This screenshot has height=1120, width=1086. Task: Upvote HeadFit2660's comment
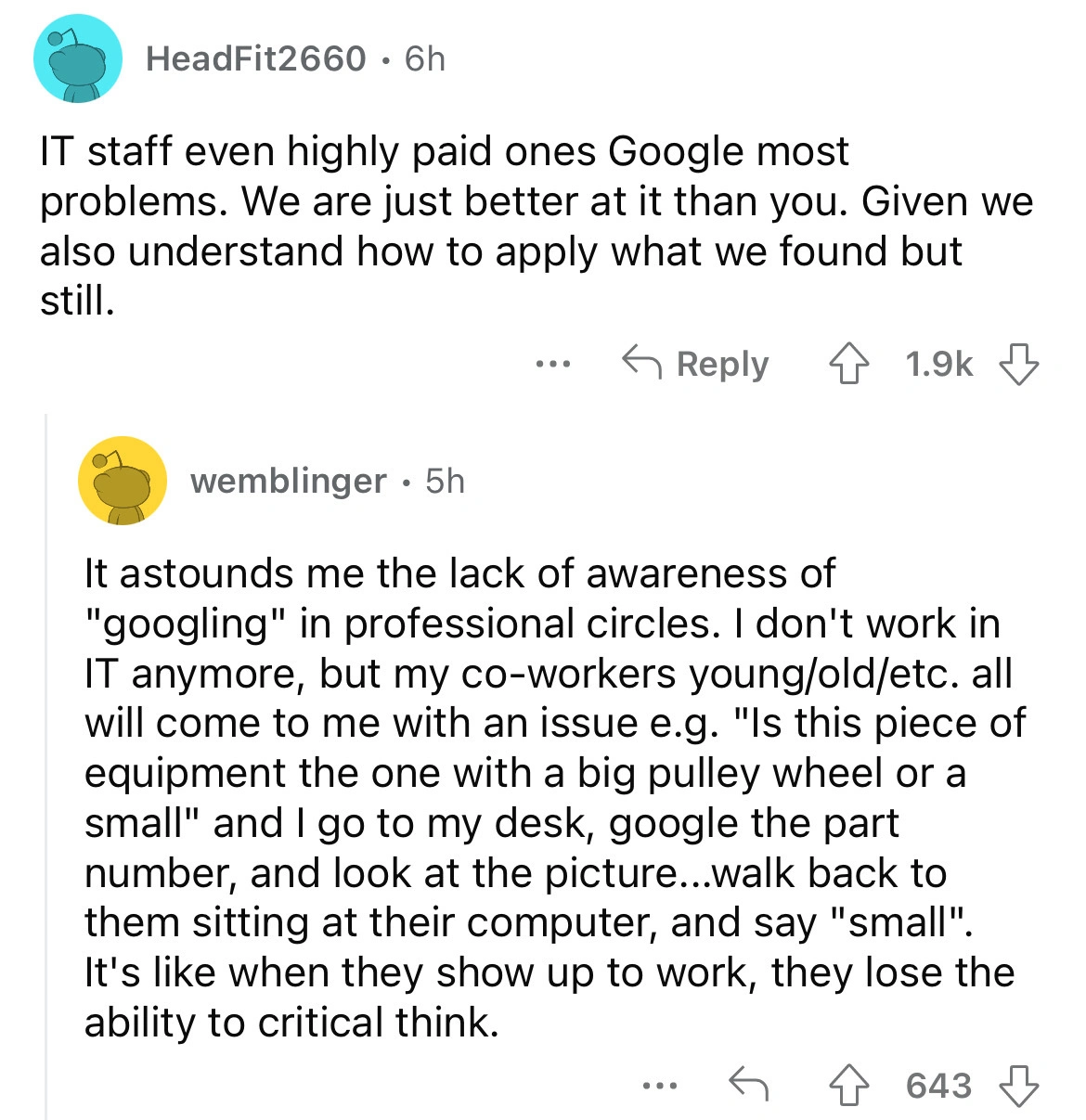coord(848,365)
